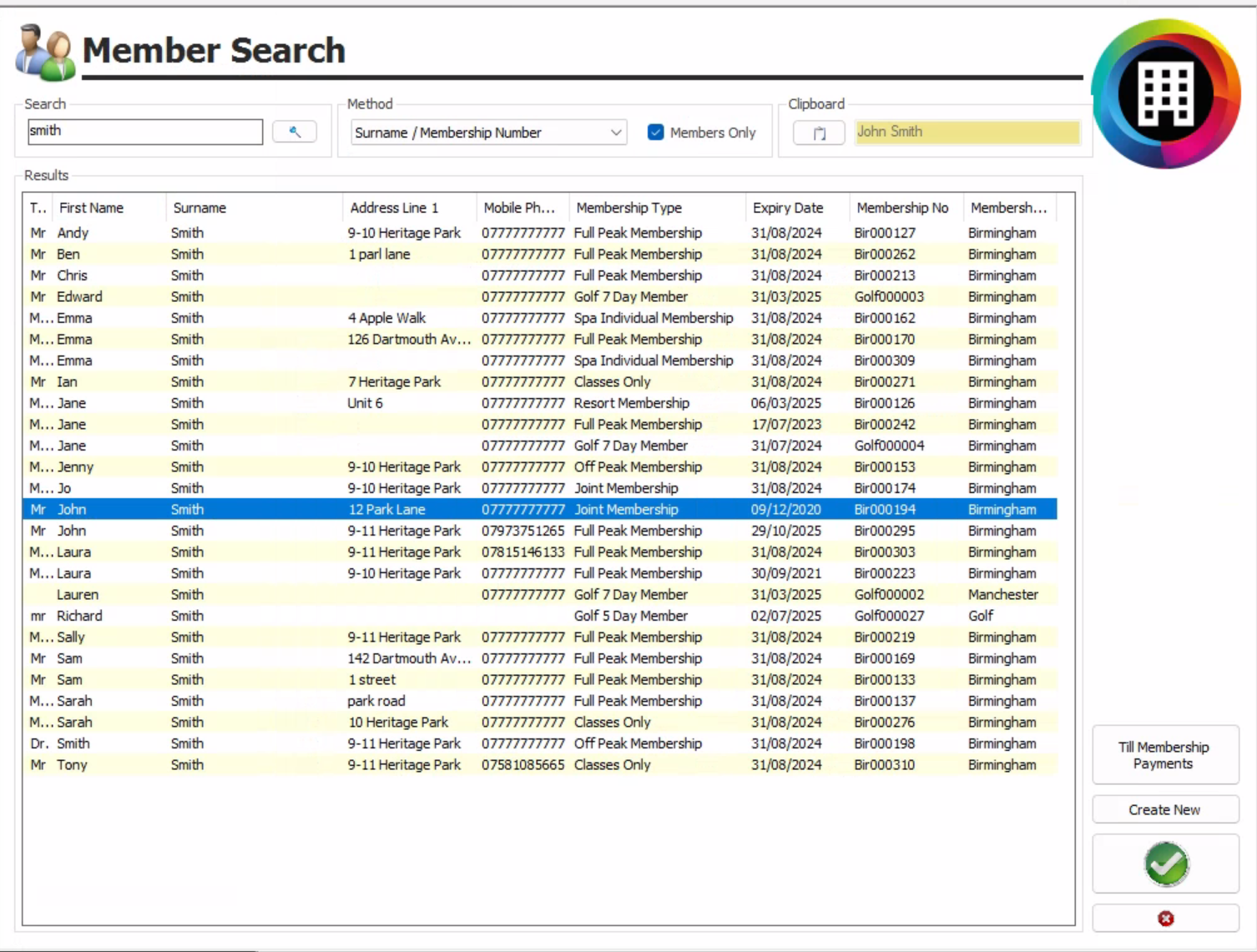Sort by Address Line 1 column header

click(410, 208)
